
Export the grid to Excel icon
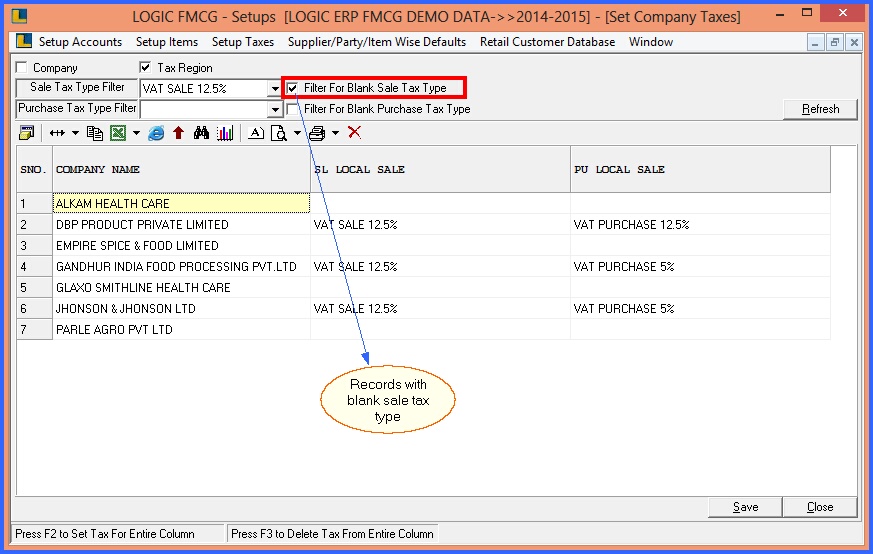[x=118, y=133]
